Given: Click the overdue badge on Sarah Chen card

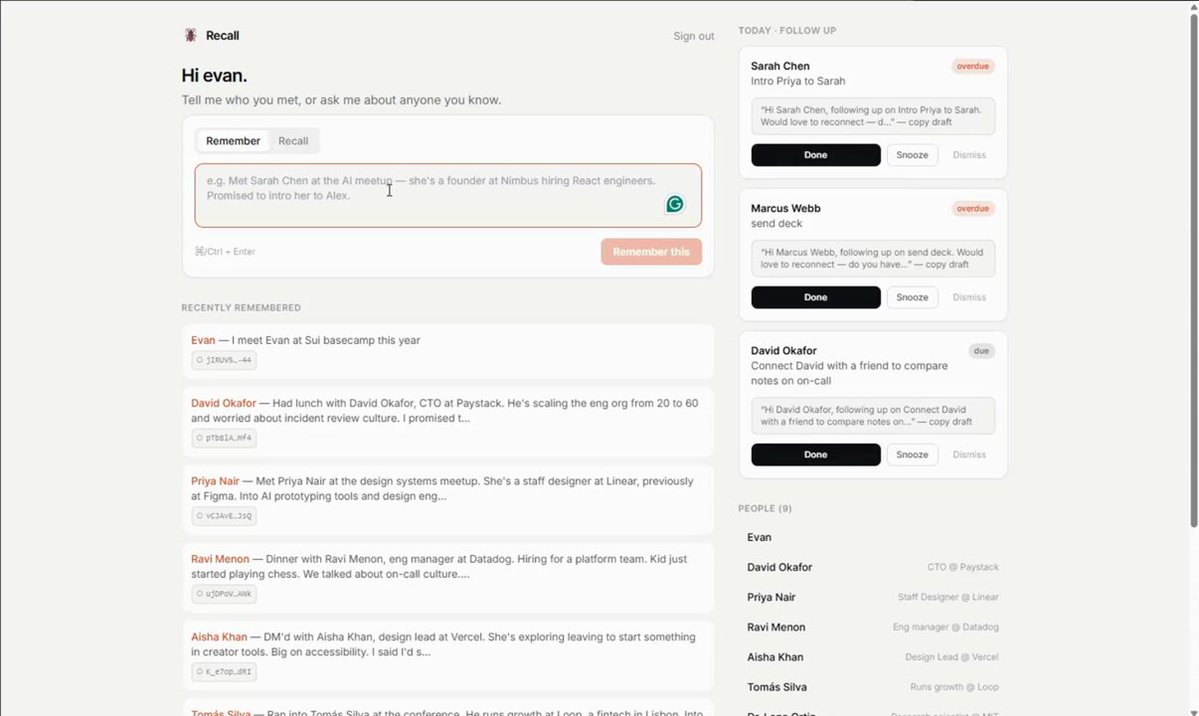Looking at the screenshot, I should point(973,66).
